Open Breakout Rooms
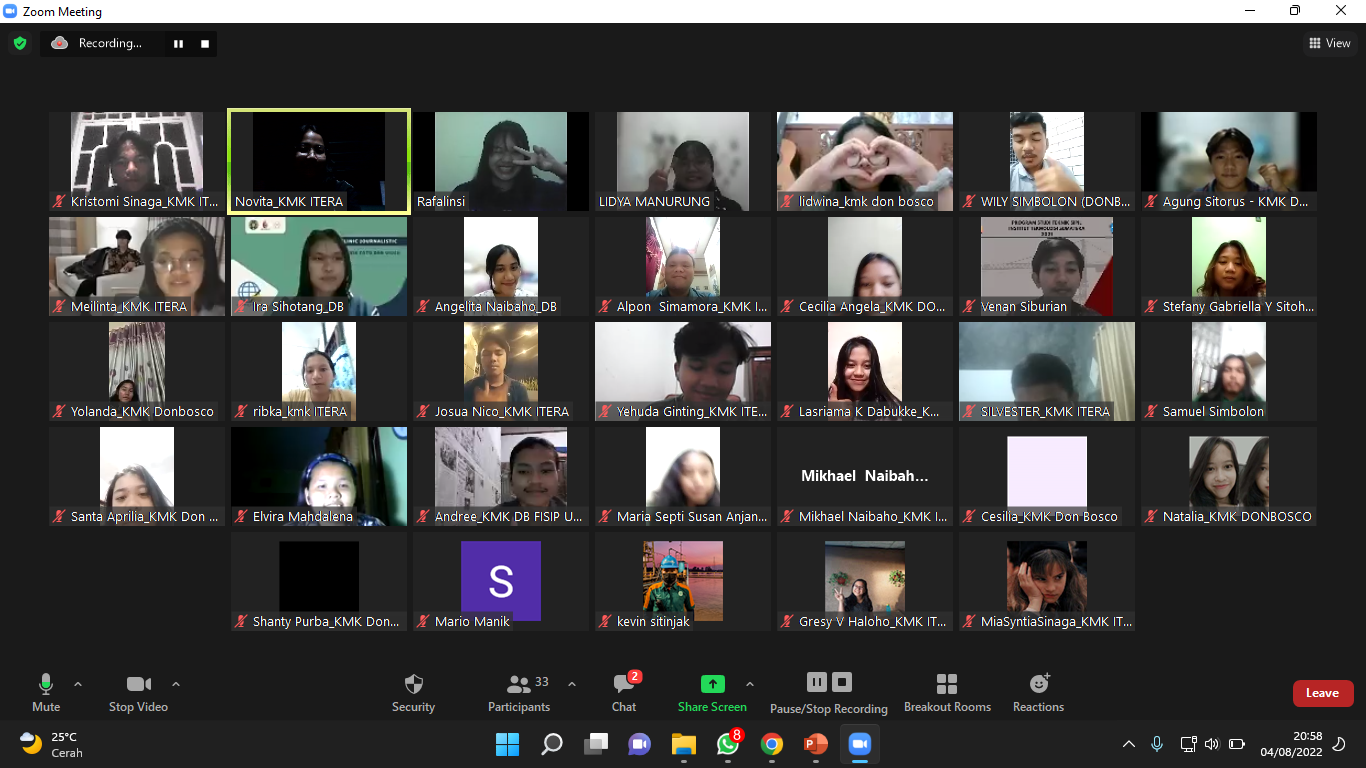1366x768 pixels. (x=946, y=692)
